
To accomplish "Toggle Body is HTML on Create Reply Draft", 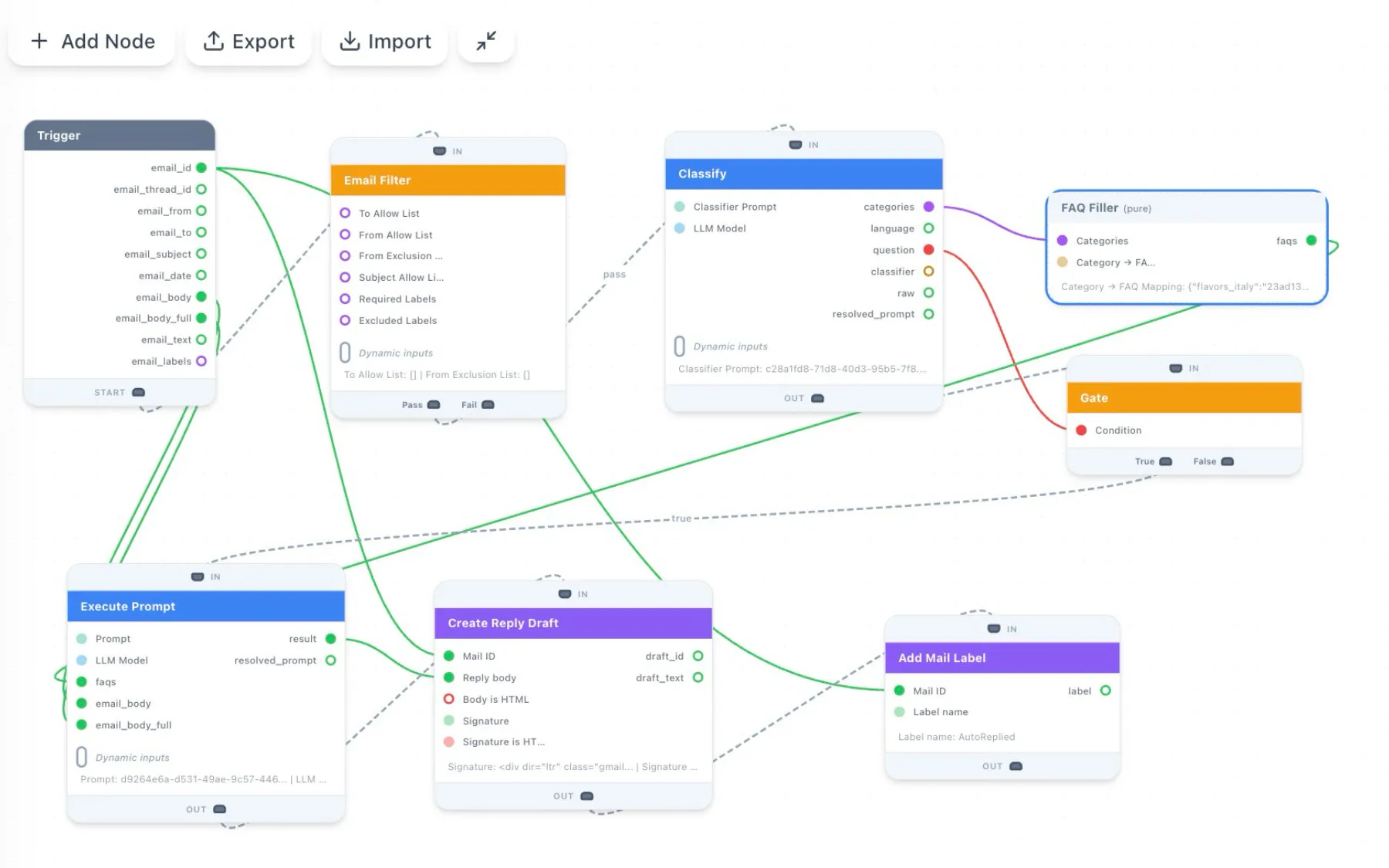I will point(449,699).
